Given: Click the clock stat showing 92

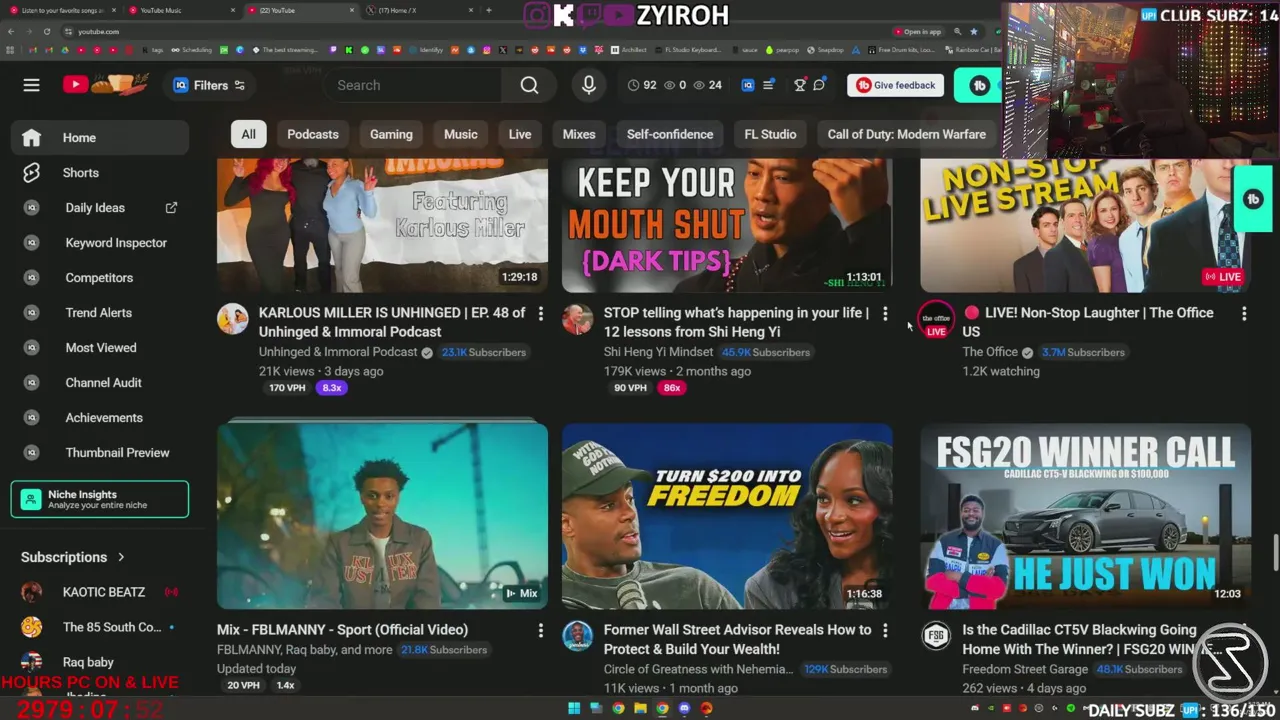Looking at the screenshot, I should pyautogui.click(x=642, y=85).
